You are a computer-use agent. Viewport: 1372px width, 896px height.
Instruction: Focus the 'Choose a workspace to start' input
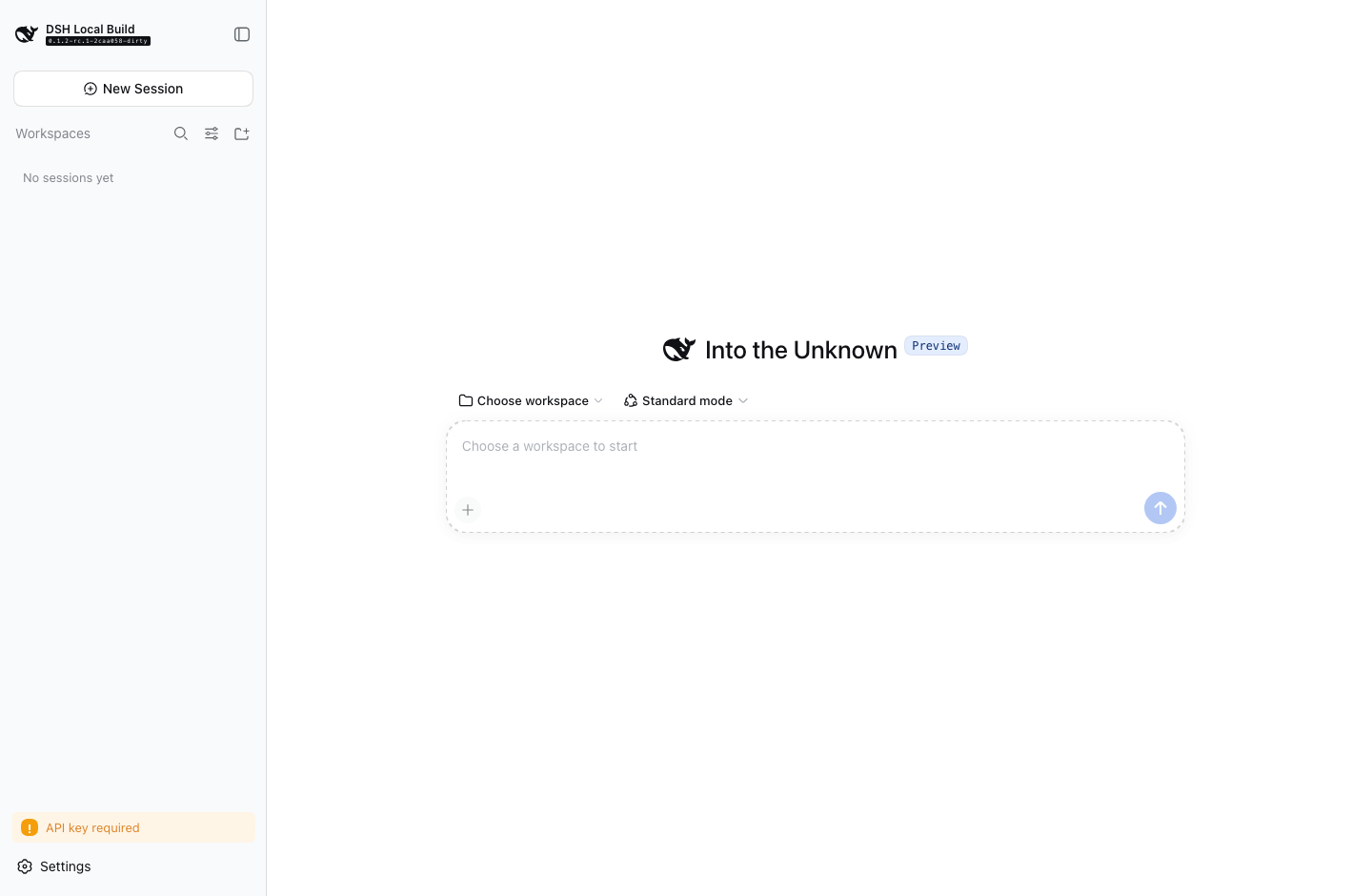pyautogui.click(x=816, y=446)
